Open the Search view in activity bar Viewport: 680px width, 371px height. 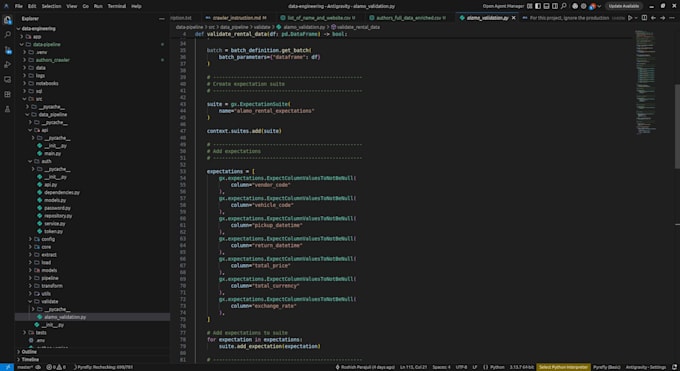tap(7, 35)
